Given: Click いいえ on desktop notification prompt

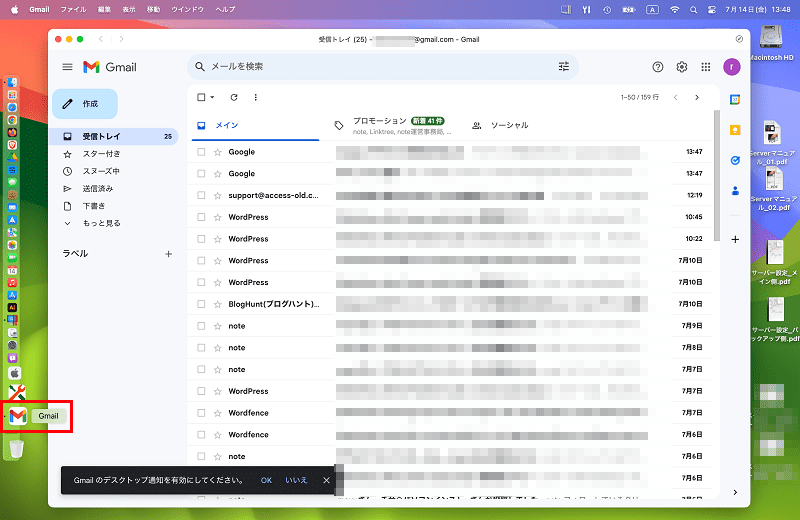Looking at the screenshot, I should [x=296, y=480].
